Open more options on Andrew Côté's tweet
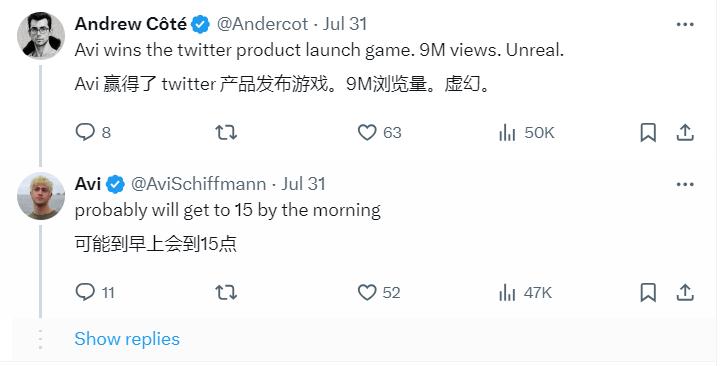The height and width of the screenshot is (366, 721). [x=685, y=24]
